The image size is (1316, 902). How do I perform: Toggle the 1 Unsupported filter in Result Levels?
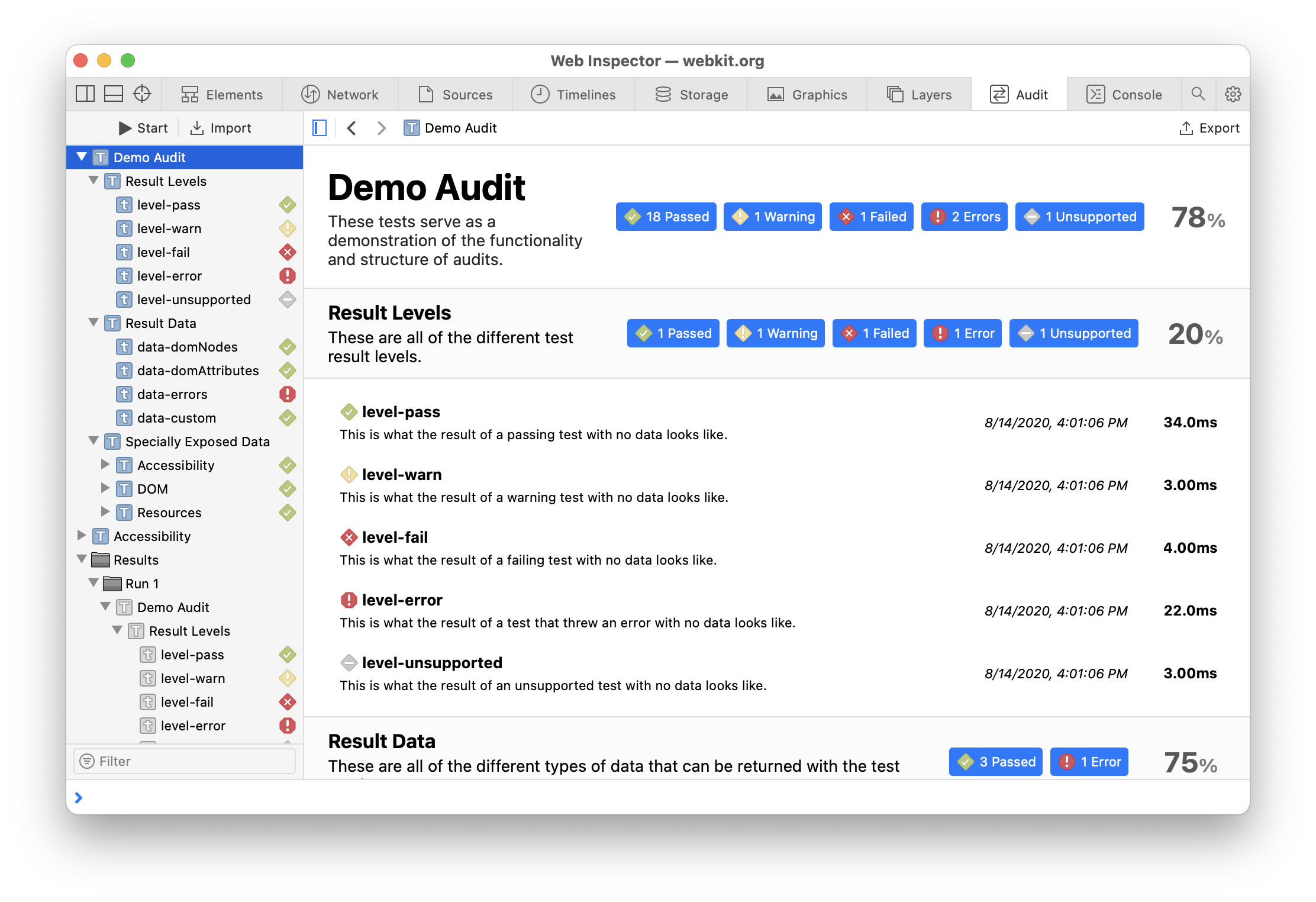click(1073, 333)
